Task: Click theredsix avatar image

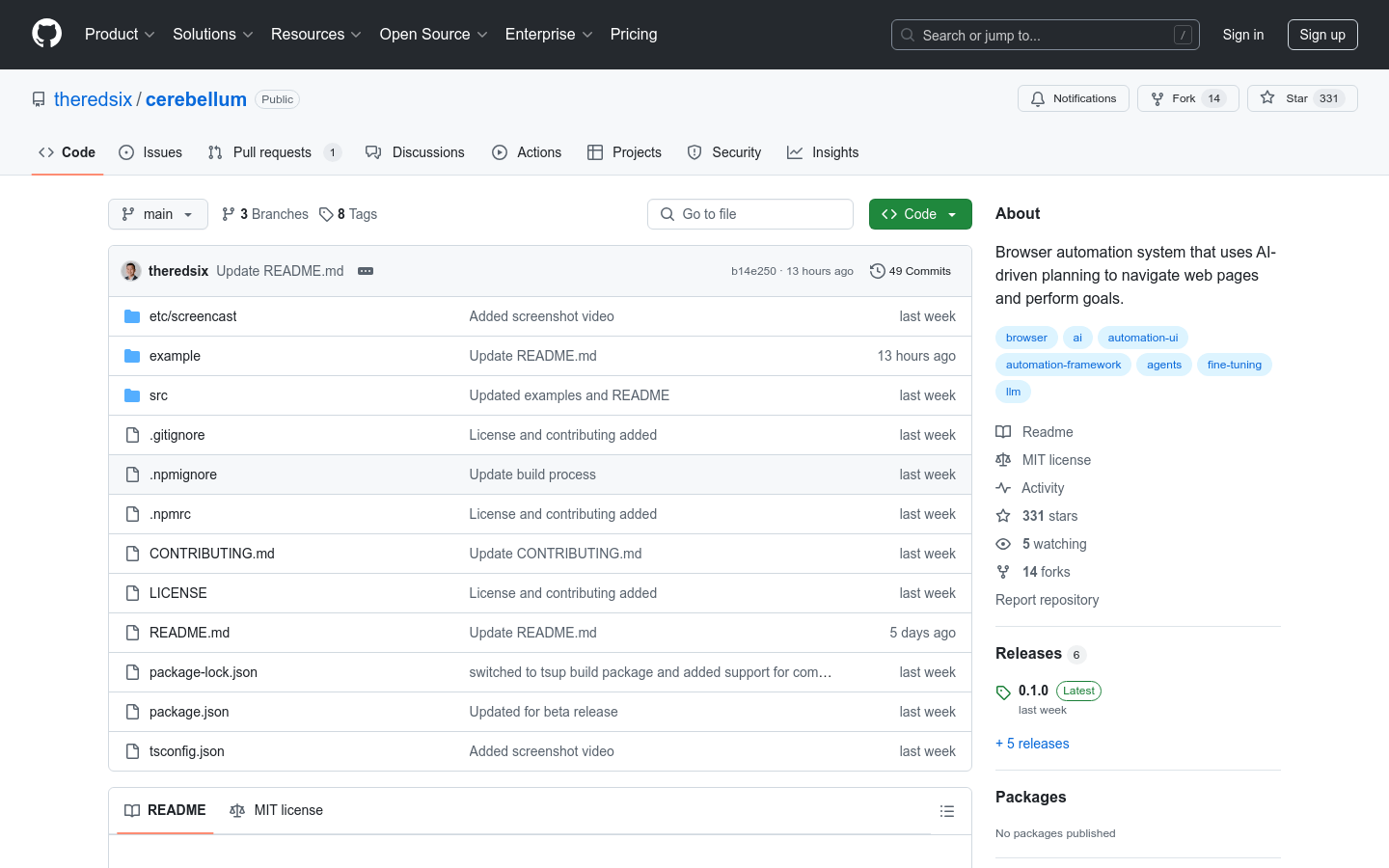Action: coord(131,271)
